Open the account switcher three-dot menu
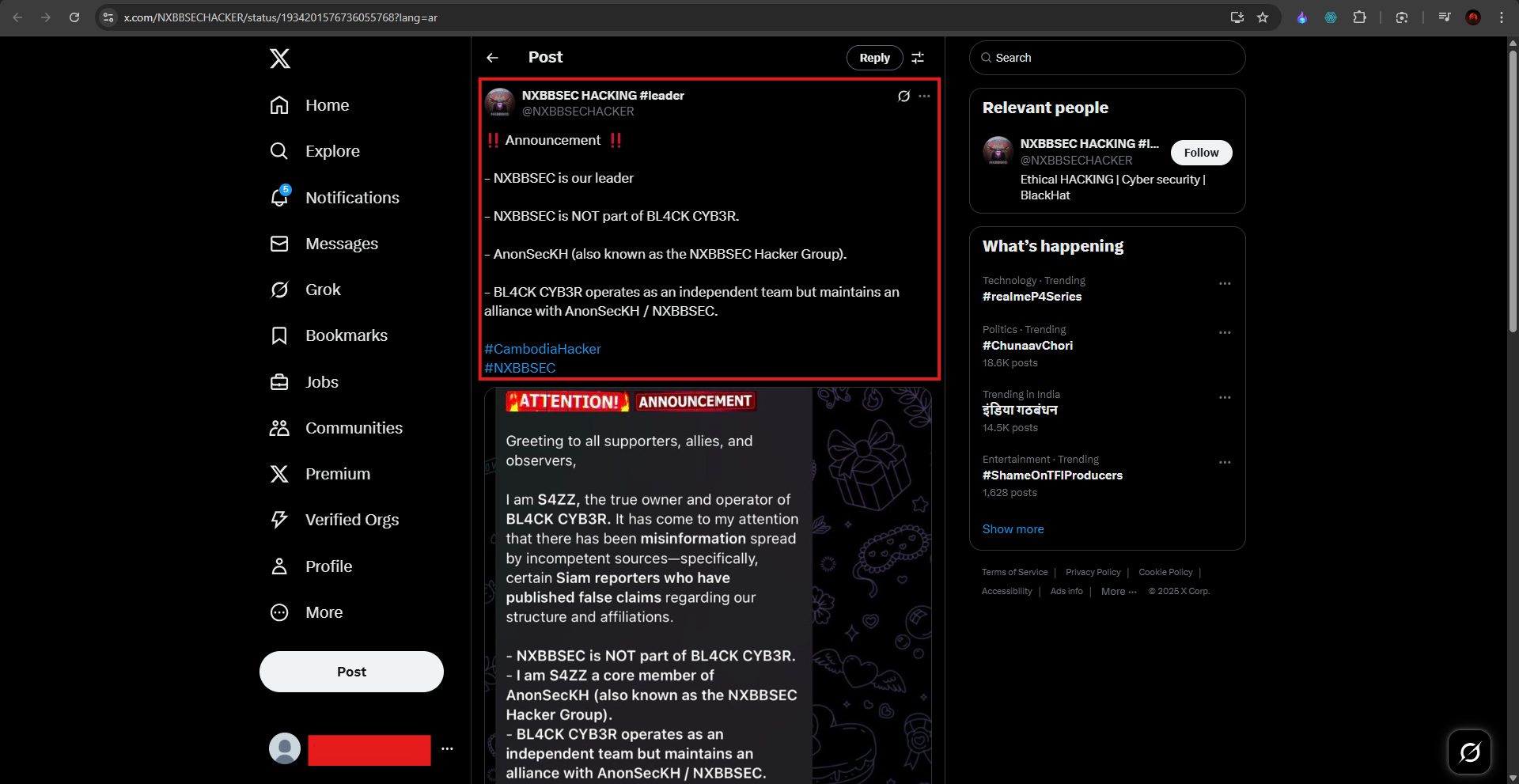The image size is (1519, 784). 447,748
